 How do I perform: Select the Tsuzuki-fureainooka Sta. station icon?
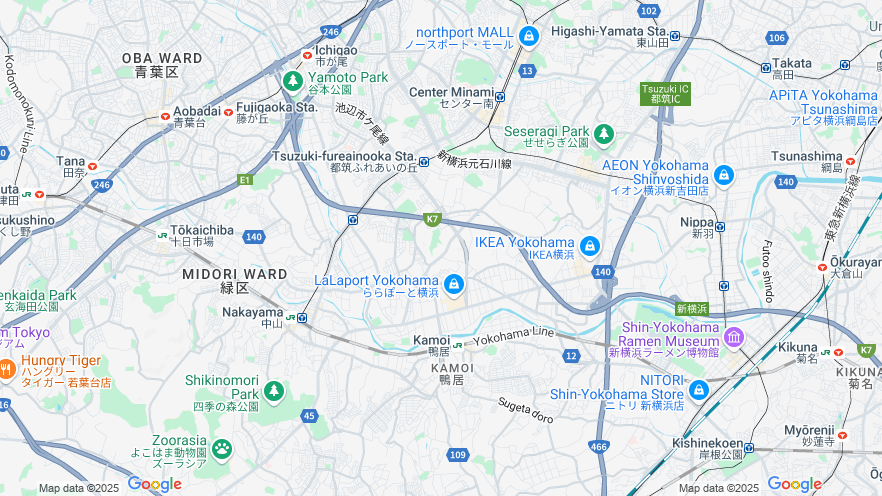coord(424,162)
